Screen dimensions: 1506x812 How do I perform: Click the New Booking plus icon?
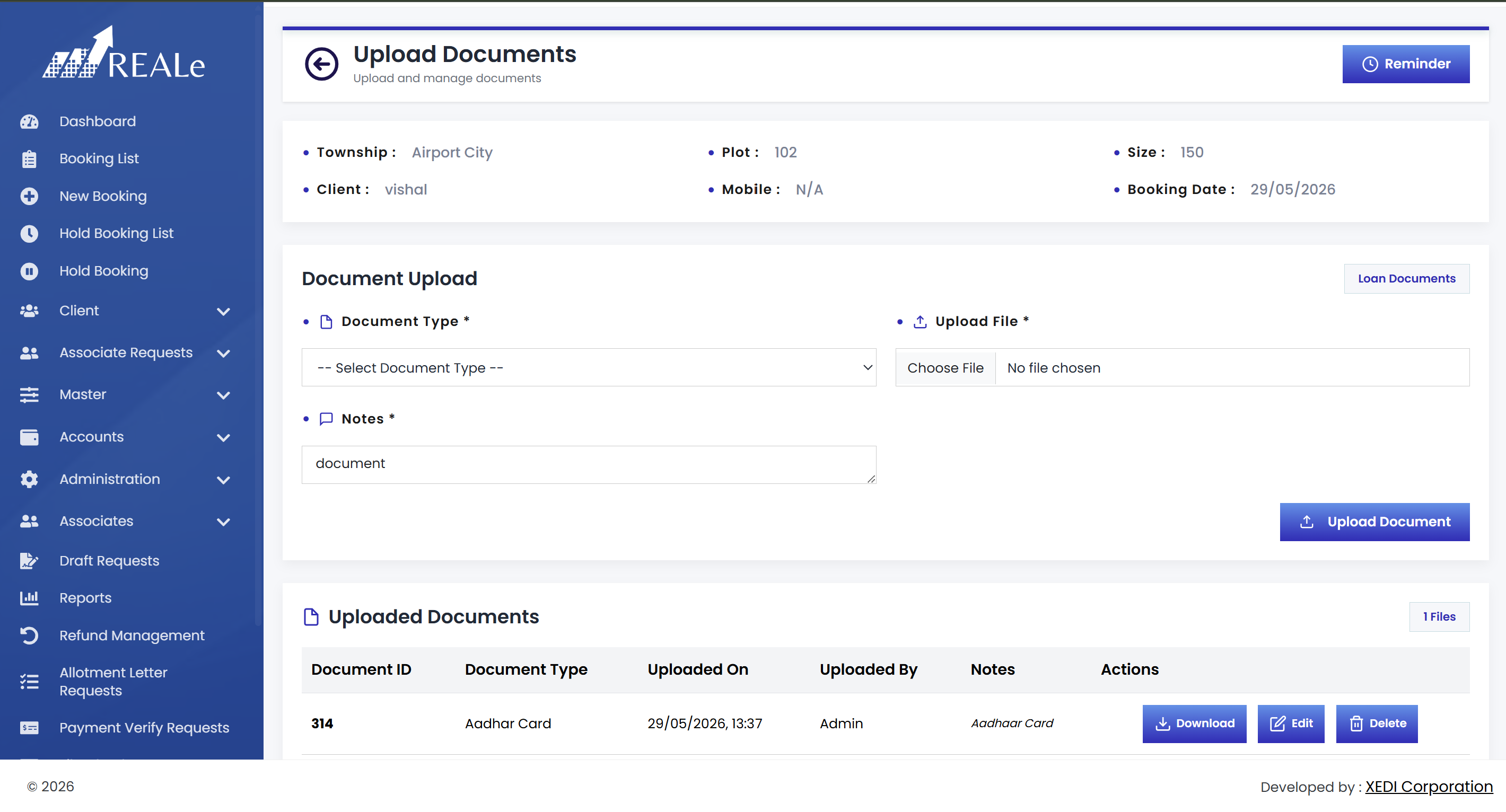29,196
